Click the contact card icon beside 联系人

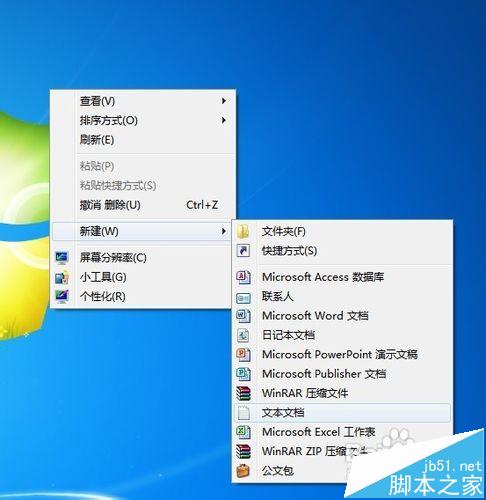pos(243,297)
